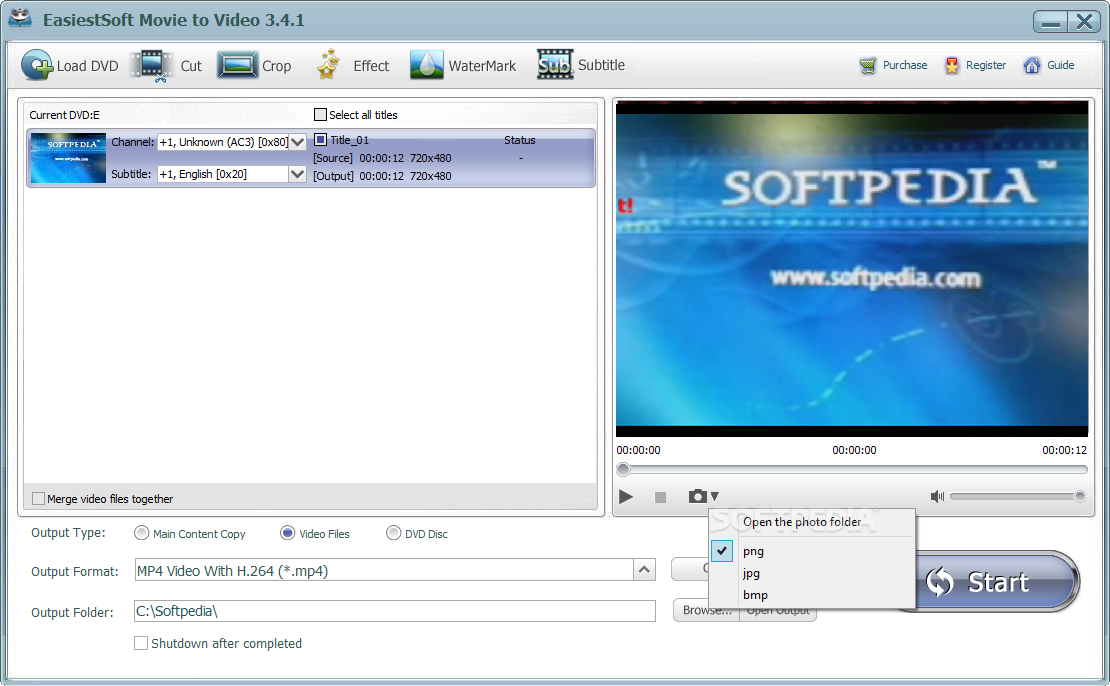Screen dimensions: 1110x686
Task: Click the Output Folder path field
Action: tap(394, 611)
